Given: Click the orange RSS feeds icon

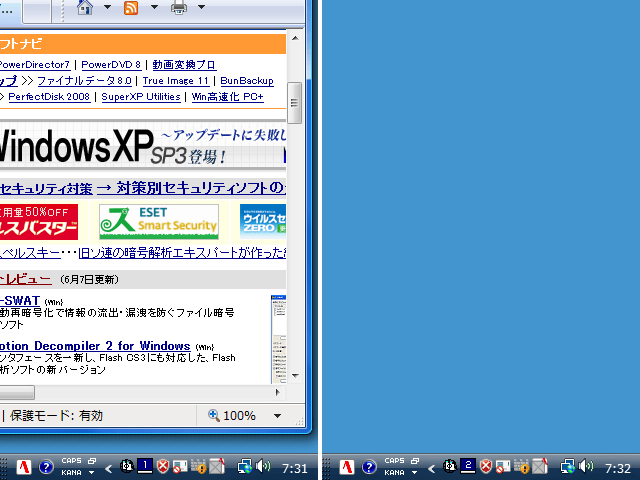Looking at the screenshot, I should point(131,7).
